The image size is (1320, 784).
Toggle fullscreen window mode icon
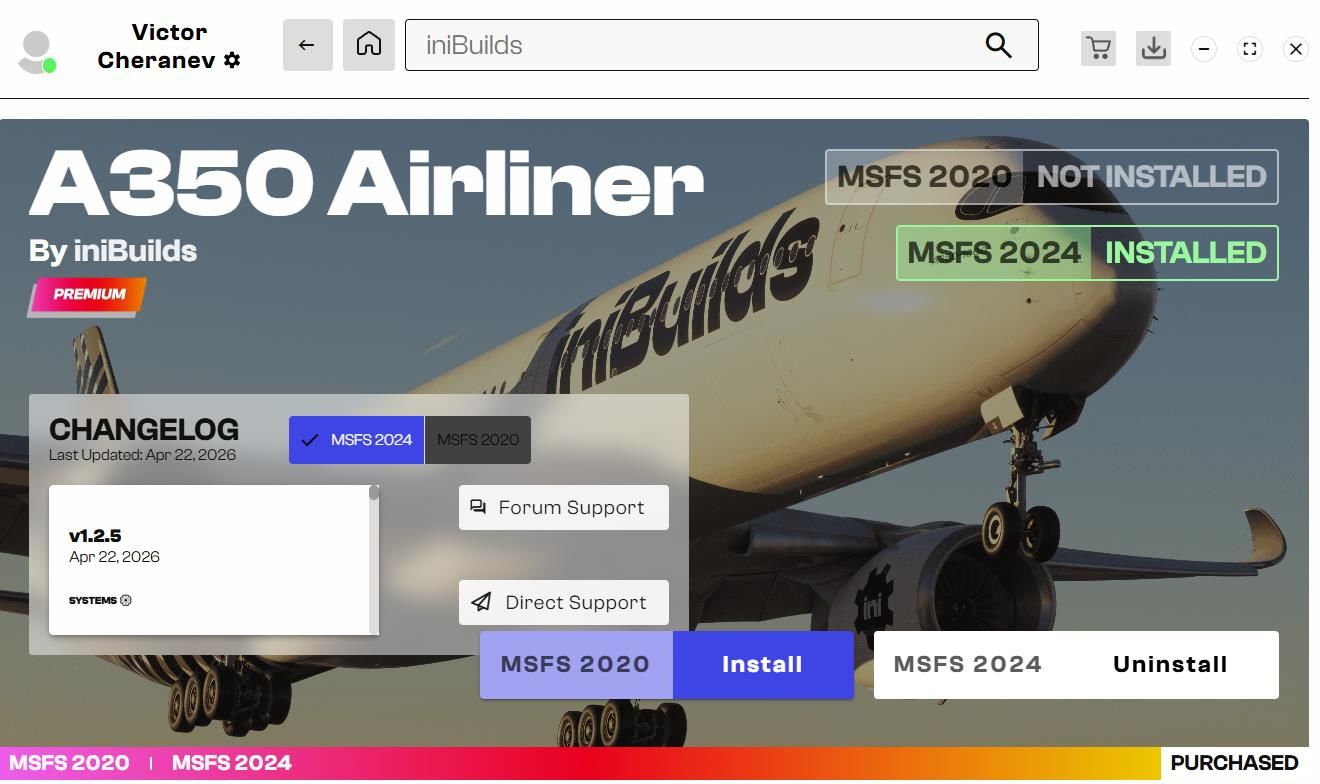tap(1250, 49)
